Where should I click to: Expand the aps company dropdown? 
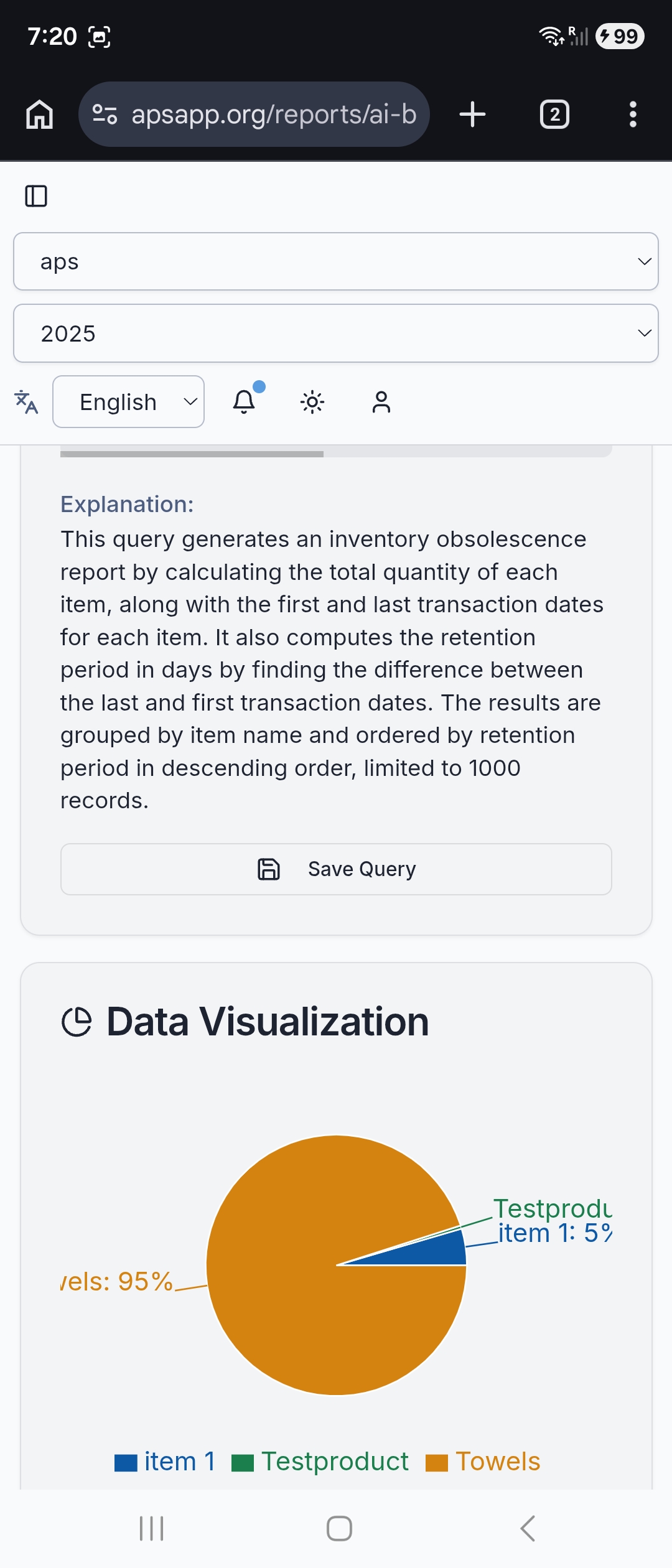coord(336,261)
